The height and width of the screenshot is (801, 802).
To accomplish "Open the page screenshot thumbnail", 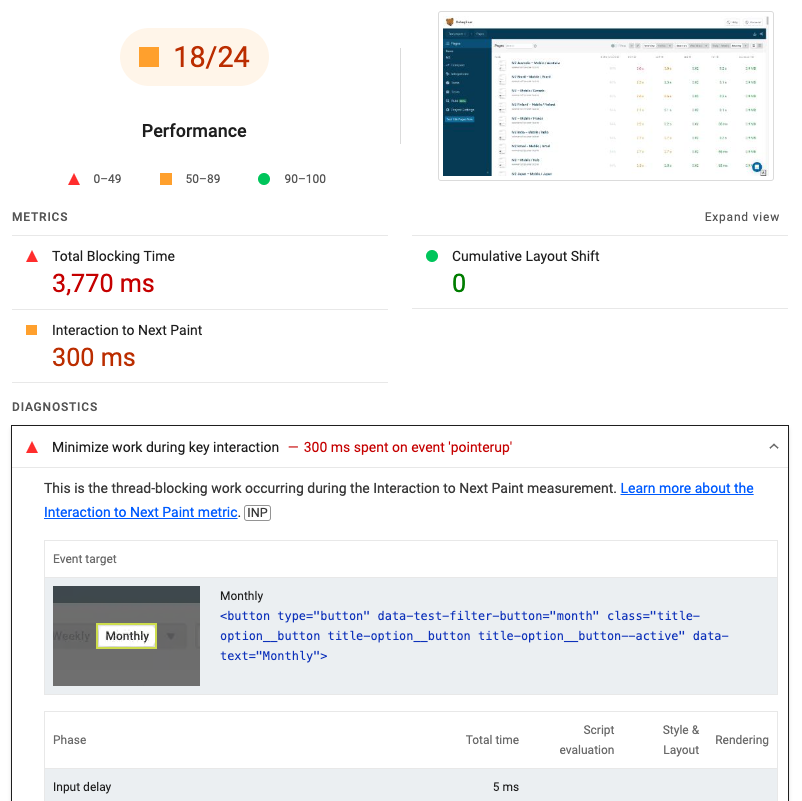I will click(x=606, y=96).
